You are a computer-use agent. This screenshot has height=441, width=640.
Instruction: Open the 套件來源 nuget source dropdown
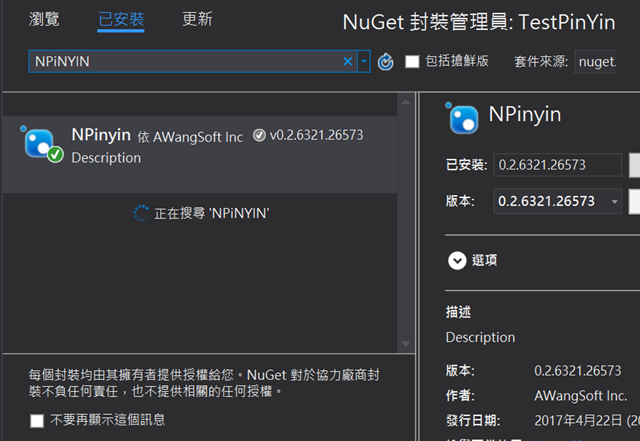click(x=595, y=62)
